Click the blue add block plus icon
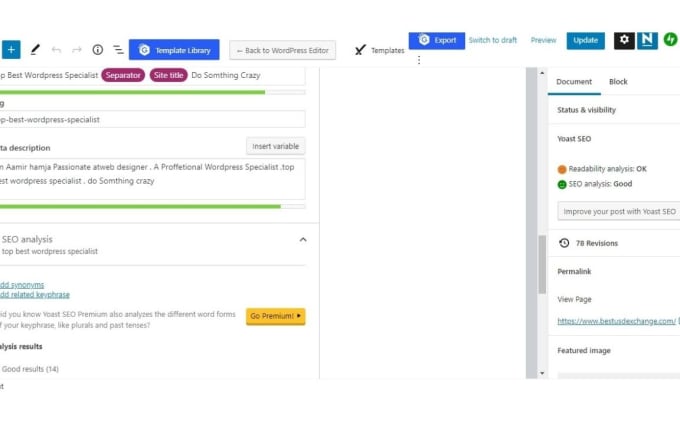This screenshot has width=680, height=425. pos(11,50)
